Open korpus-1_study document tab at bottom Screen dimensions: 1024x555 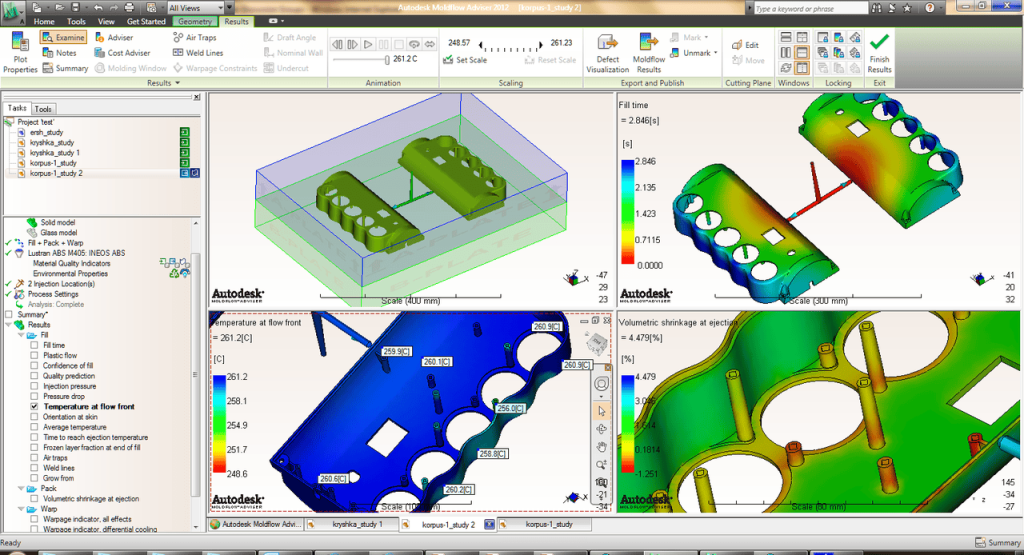[x=544, y=524]
